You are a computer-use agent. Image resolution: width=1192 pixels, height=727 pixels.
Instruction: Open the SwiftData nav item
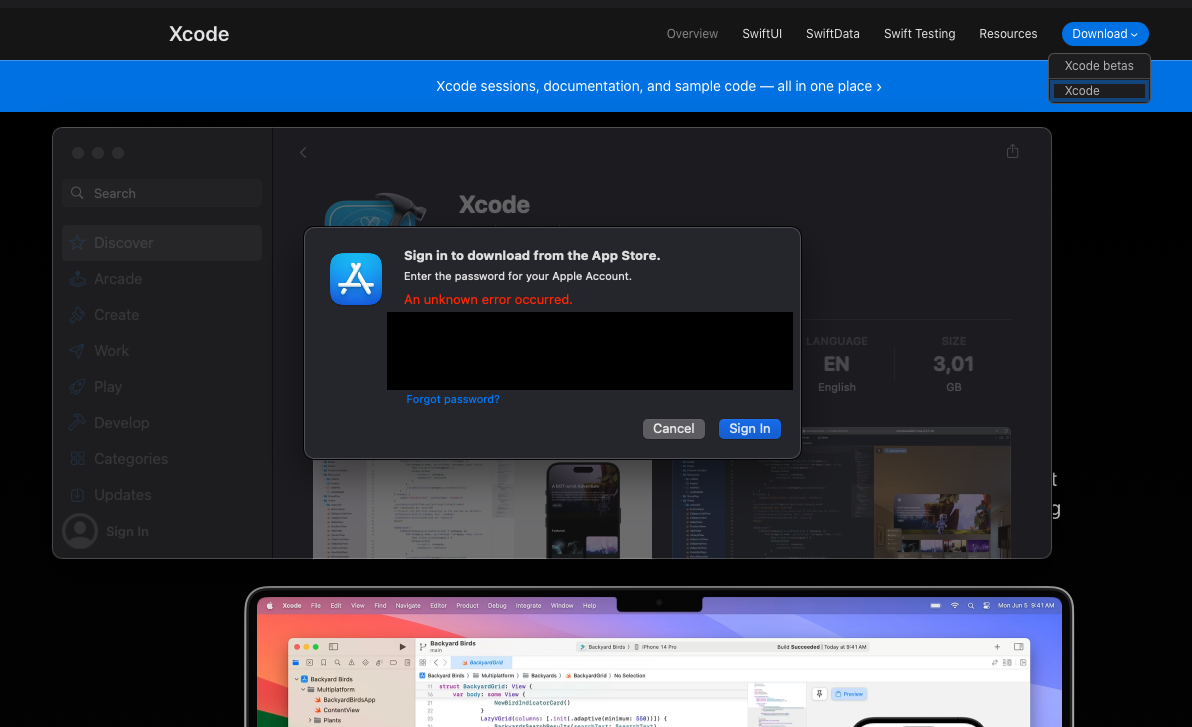coord(832,33)
